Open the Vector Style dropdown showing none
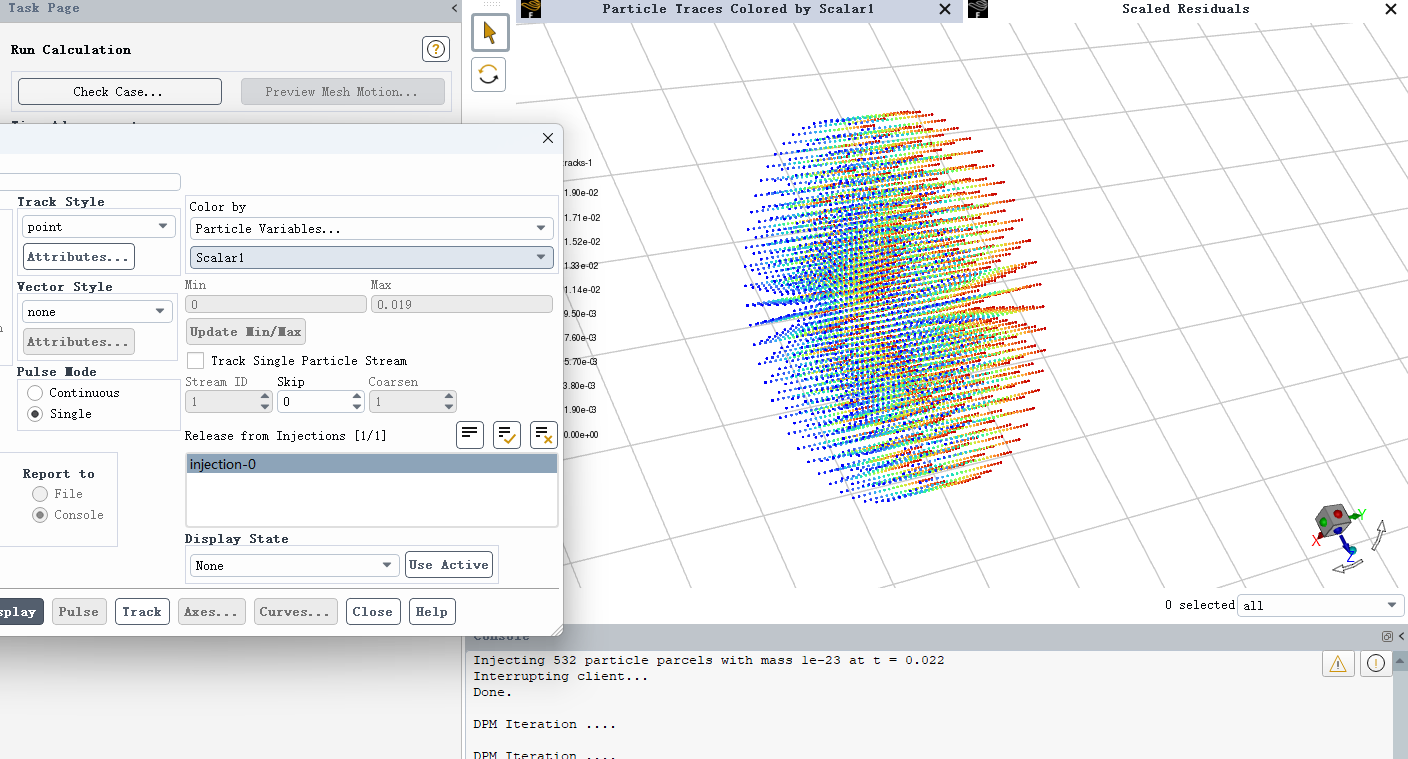Screen dimensions: 1408x759 pos(97,312)
